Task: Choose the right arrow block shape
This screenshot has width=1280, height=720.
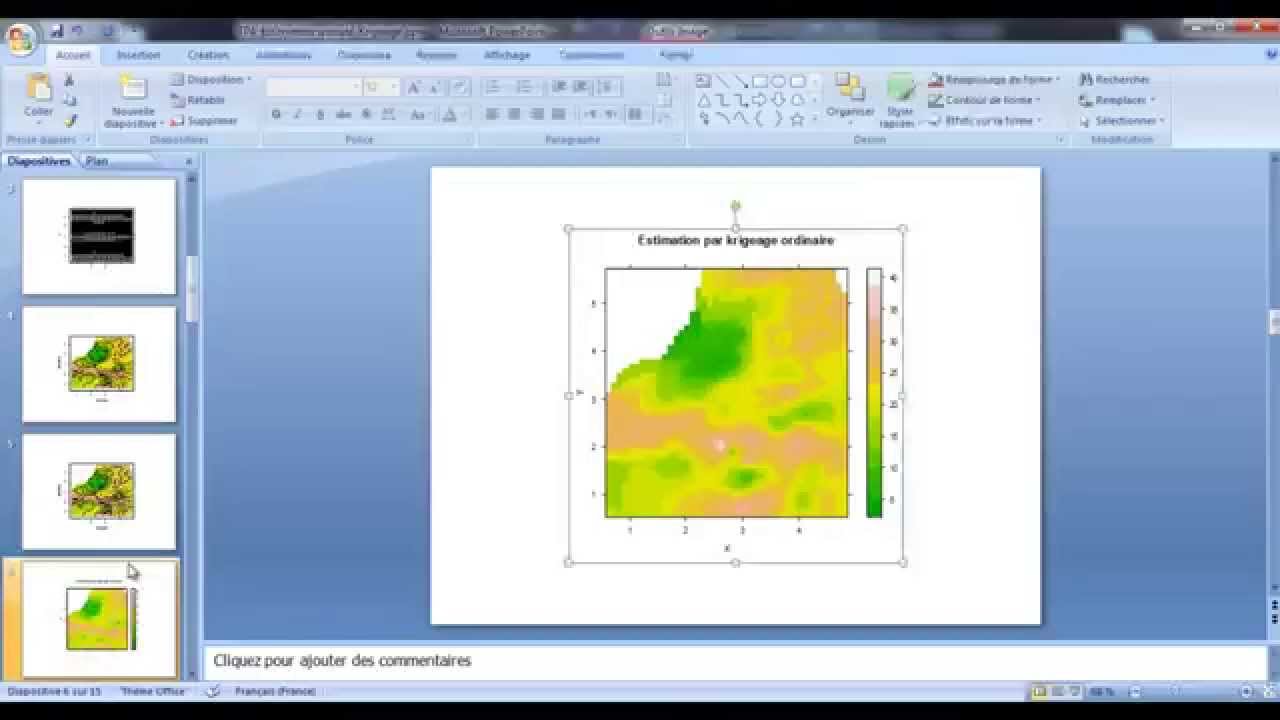Action: [760, 100]
